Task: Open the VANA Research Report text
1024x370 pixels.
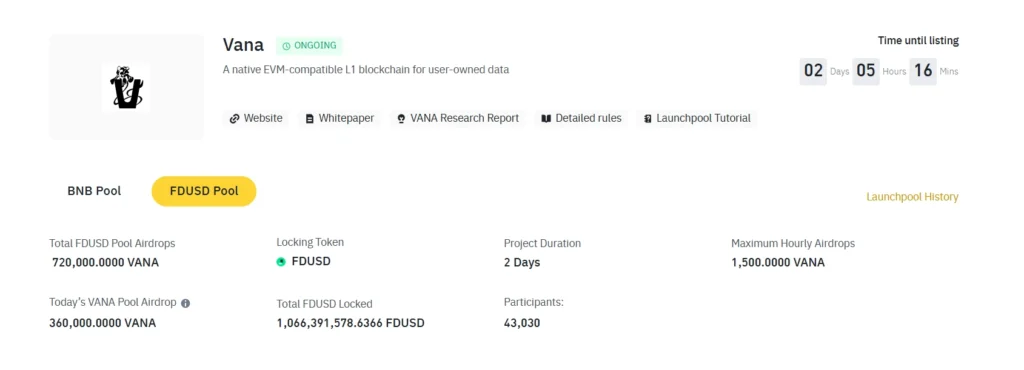Action: pos(464,119)
